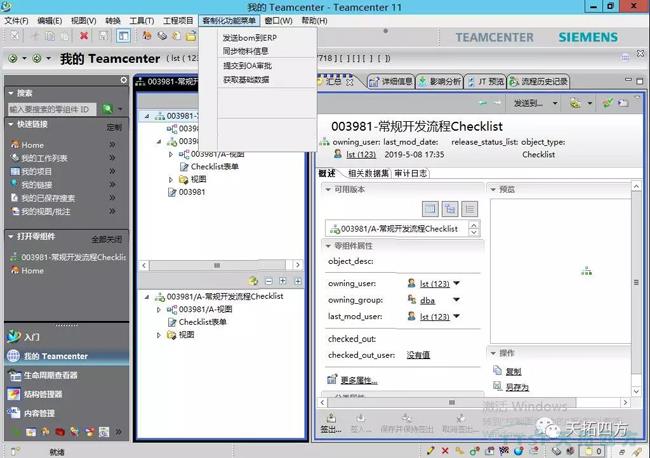The width and height of the screenshot is (650, 458).
Task: Switch to the 详细信息 tab
Action: [x=390, y=82]
